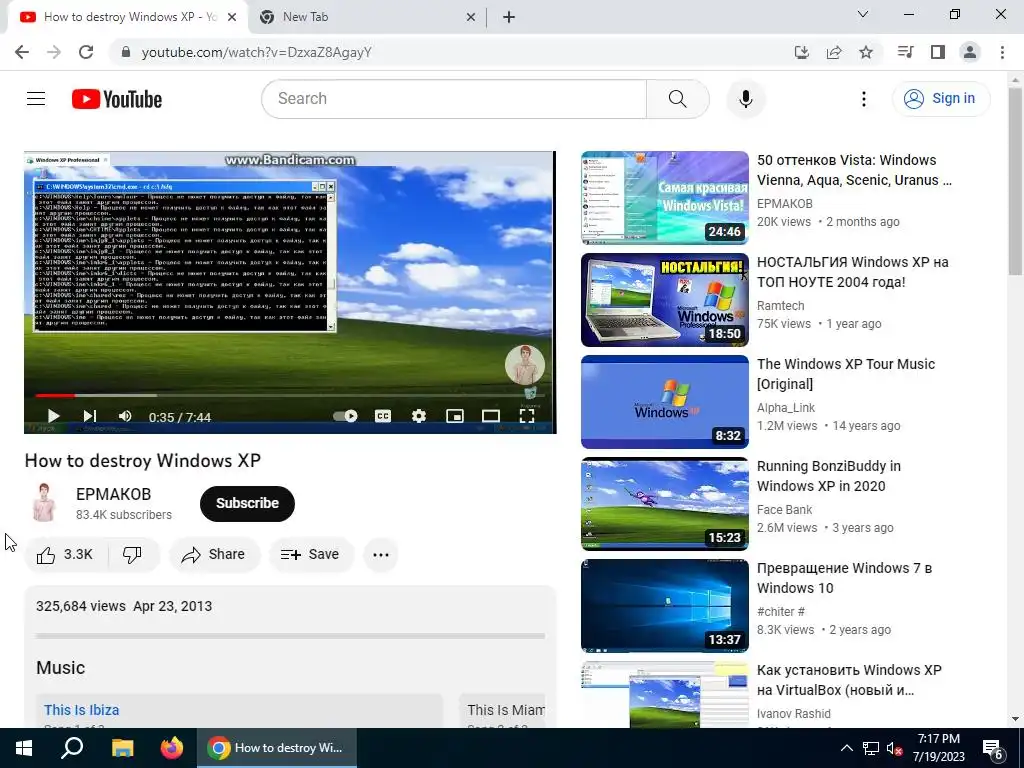Go back in browser history
The width and height of the screenshot is (1024, 768).
pos(22,52)
